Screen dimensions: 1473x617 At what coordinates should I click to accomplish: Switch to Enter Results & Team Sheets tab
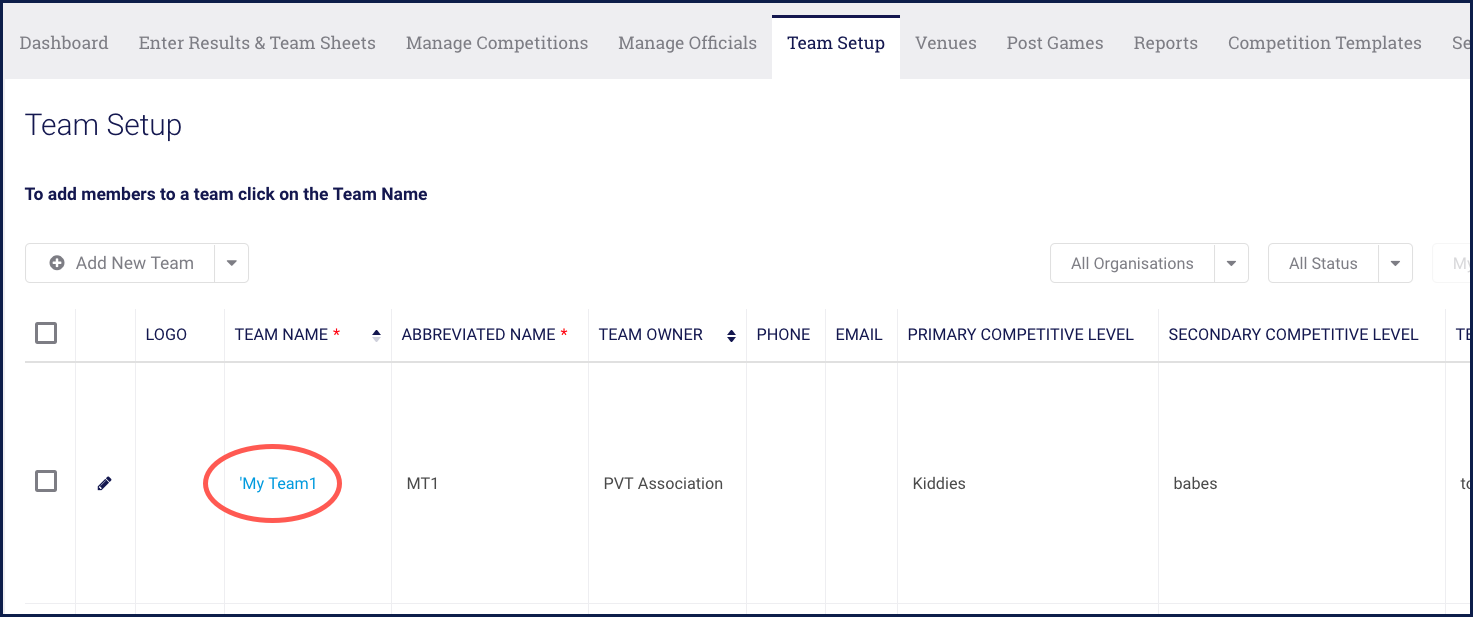pyautogui.click(x=257, y=43)
